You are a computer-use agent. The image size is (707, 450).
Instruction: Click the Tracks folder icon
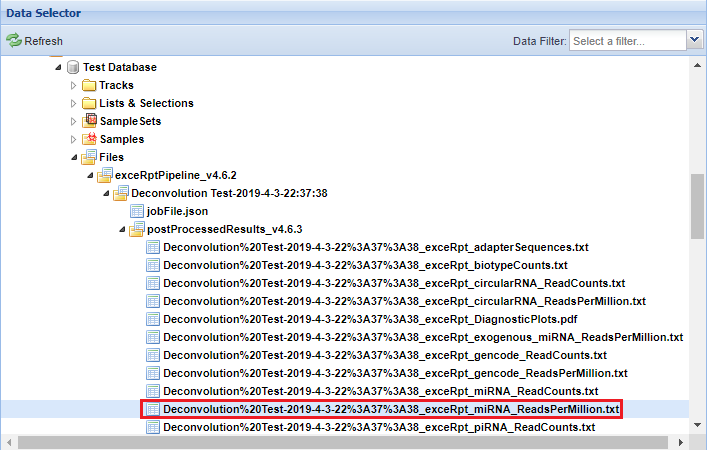pyautogui.click(x=89, y=85)
